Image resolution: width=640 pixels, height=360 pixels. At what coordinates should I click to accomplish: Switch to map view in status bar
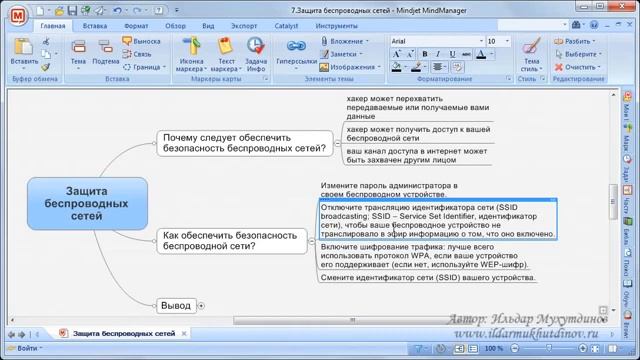pos(459,349)
